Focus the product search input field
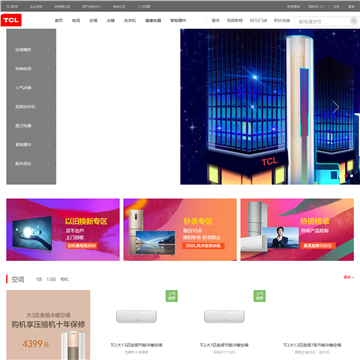Viewport: 360px width, 360px height. [322, 21]
